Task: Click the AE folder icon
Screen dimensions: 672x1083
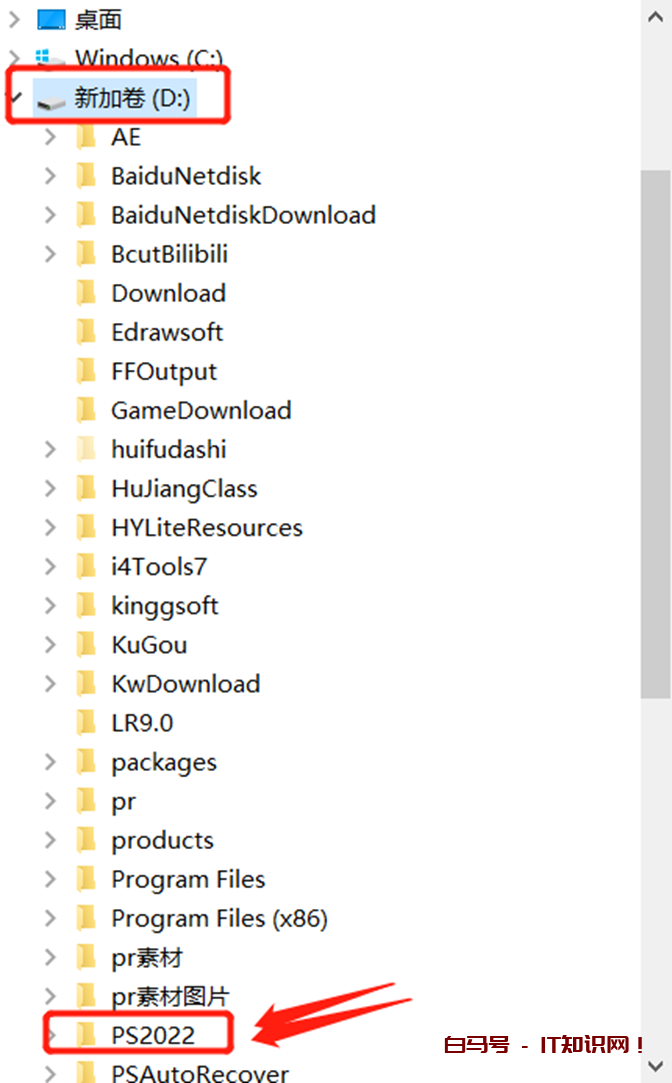Action: point(87,137)
